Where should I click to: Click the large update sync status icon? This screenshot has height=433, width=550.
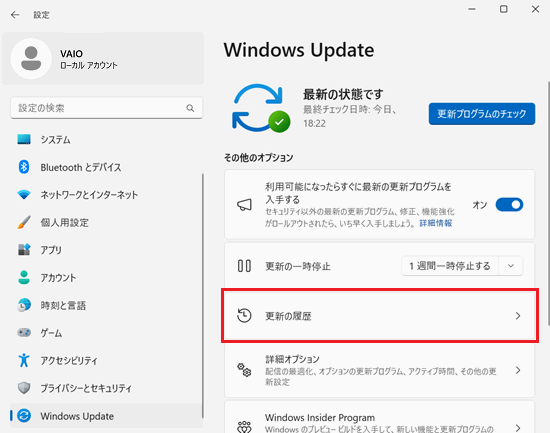click(x=261, y=108)
